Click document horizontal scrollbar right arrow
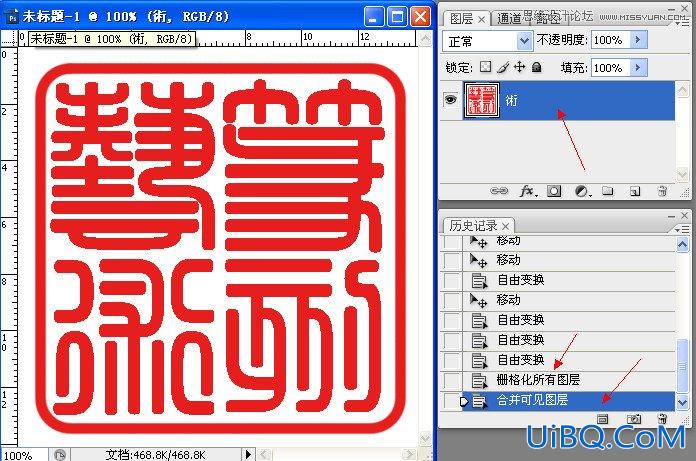The height and width of the screenshot is (461, 696). 409,455
